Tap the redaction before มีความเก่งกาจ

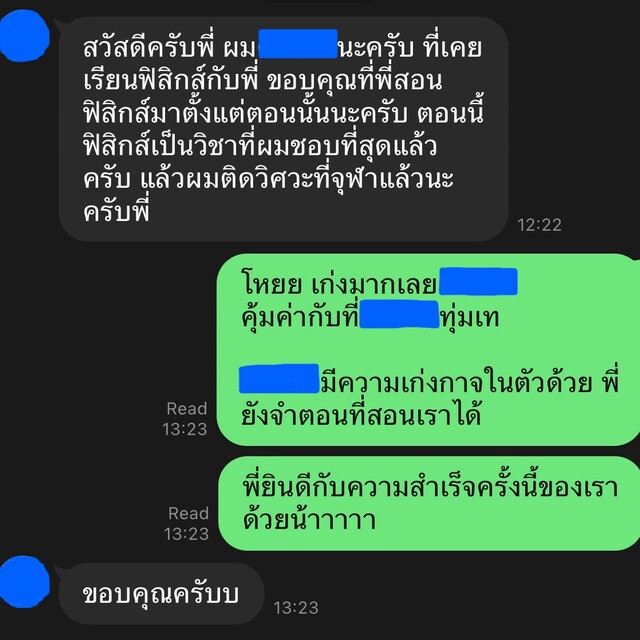coord(279,378)
